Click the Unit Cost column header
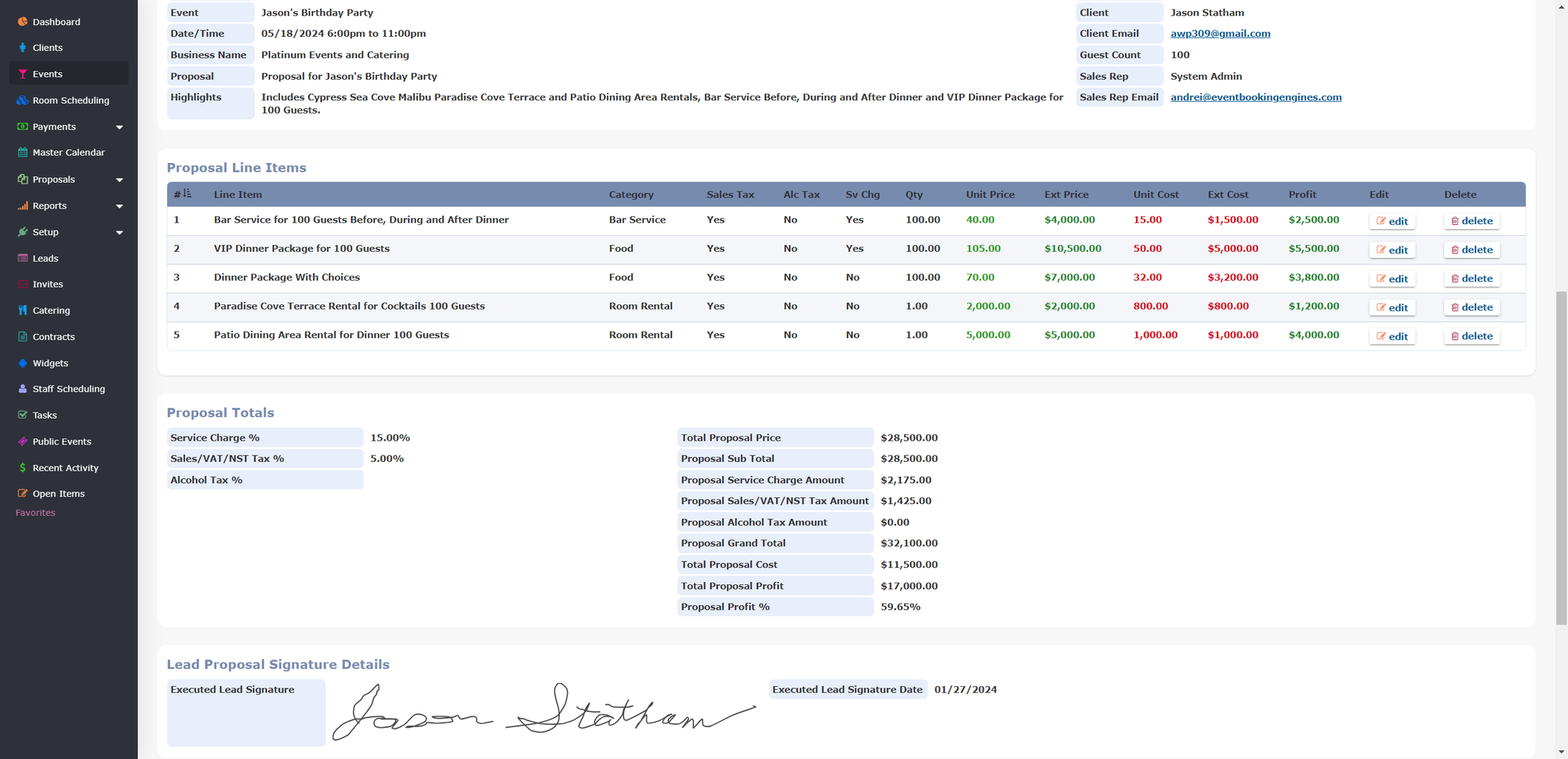This screenshot has width=1568, height=759. [1156, 194]
